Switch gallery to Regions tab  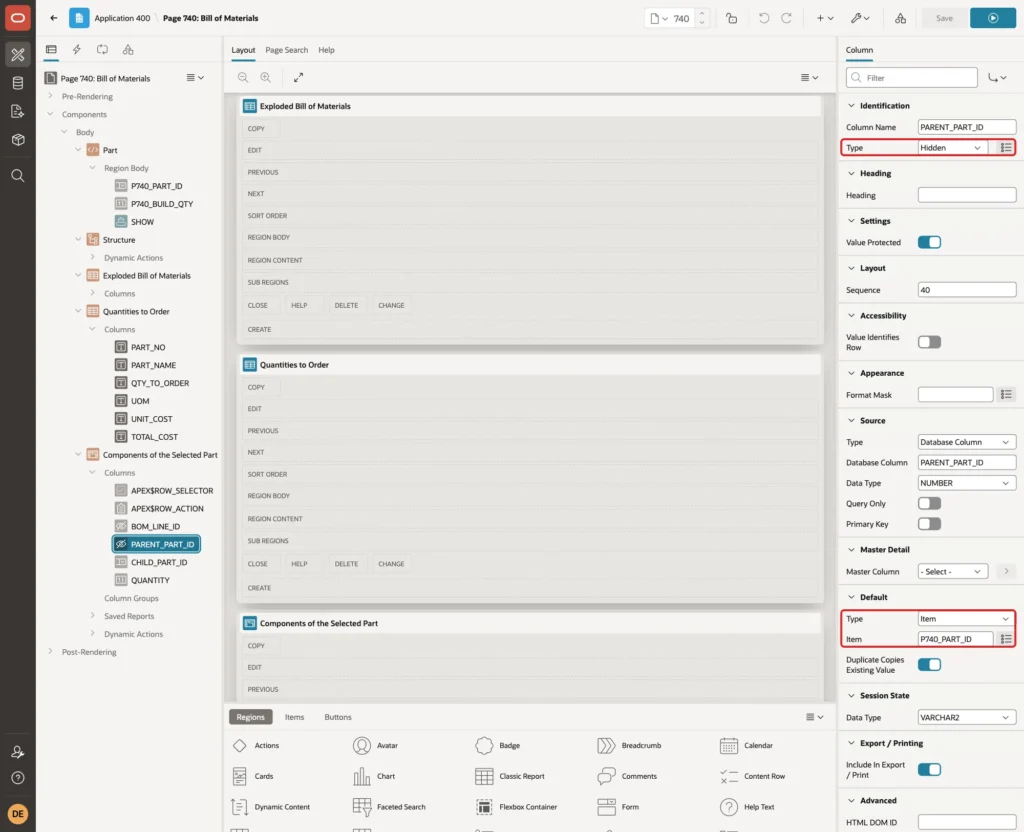coord(251,717)
